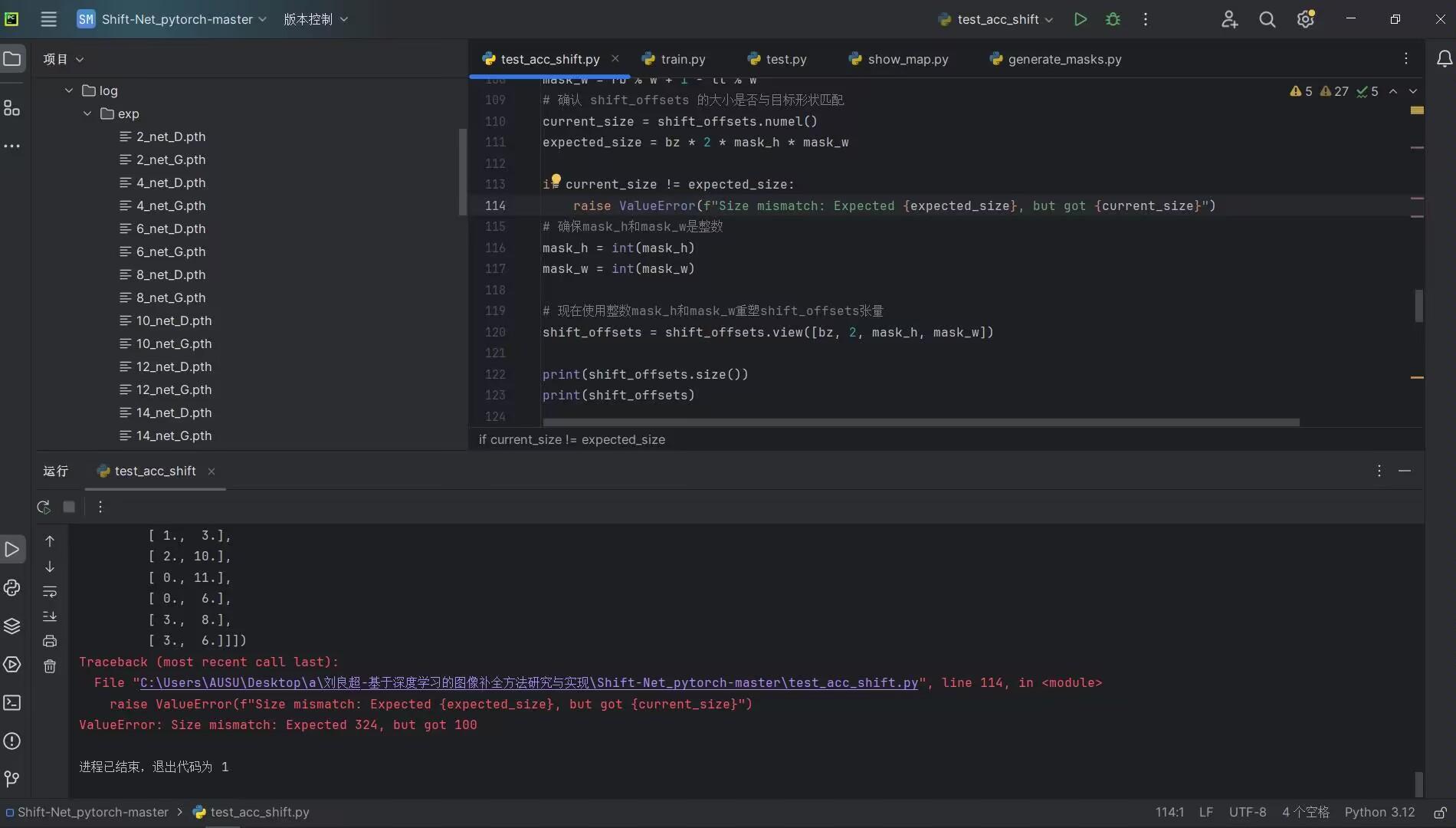Open Search Everywhere with the magnifier icon
Screen dimensions: 1456x828
click(1267, 19)
